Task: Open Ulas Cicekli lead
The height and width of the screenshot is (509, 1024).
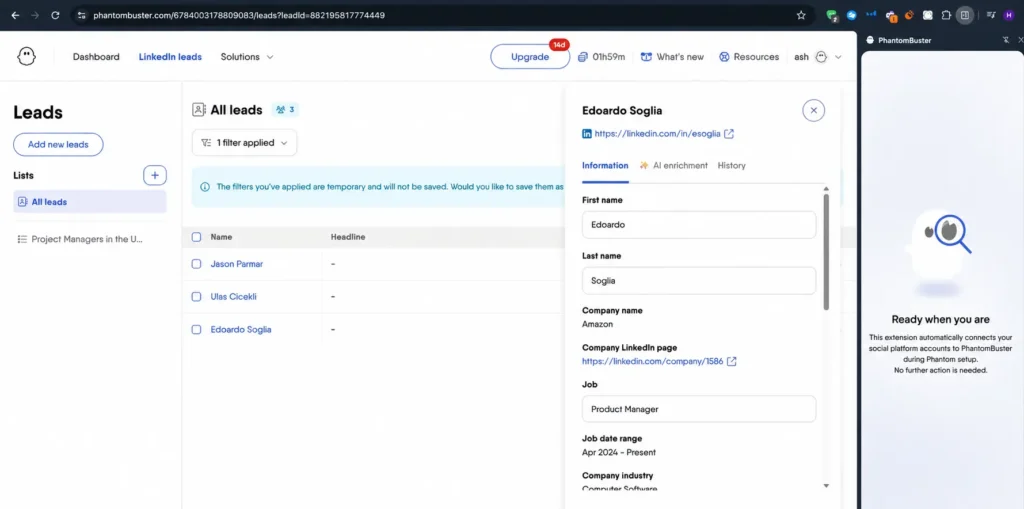Action: pyautogui.click(x=233, y=297)
